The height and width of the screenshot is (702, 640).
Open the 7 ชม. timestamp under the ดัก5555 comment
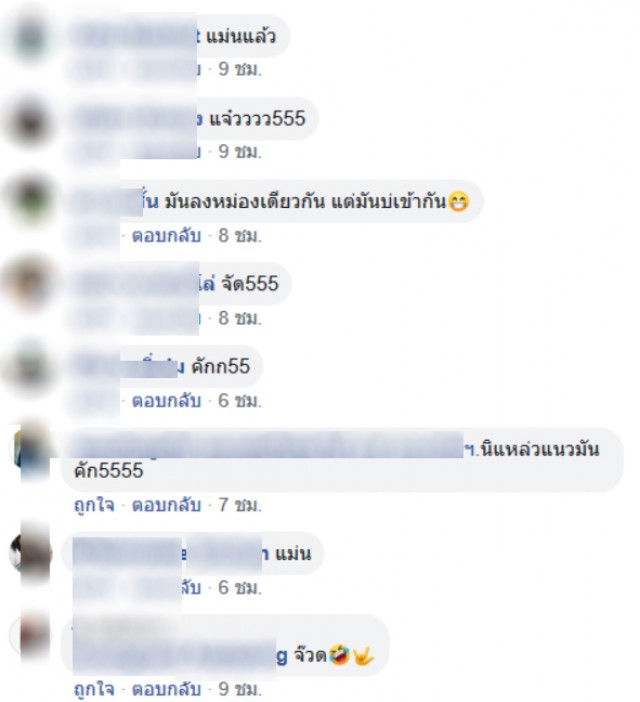click(x=239, y=505)
